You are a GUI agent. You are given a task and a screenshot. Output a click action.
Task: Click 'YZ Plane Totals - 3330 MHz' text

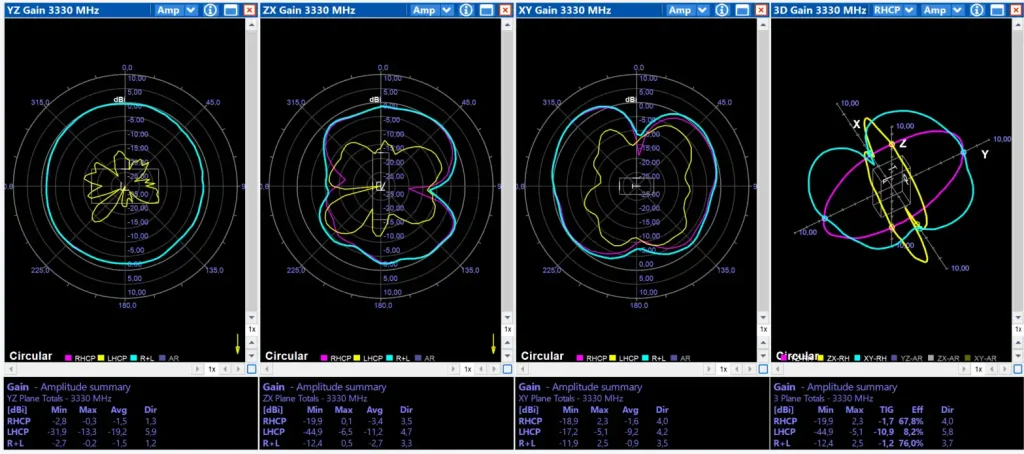point(60,398)
